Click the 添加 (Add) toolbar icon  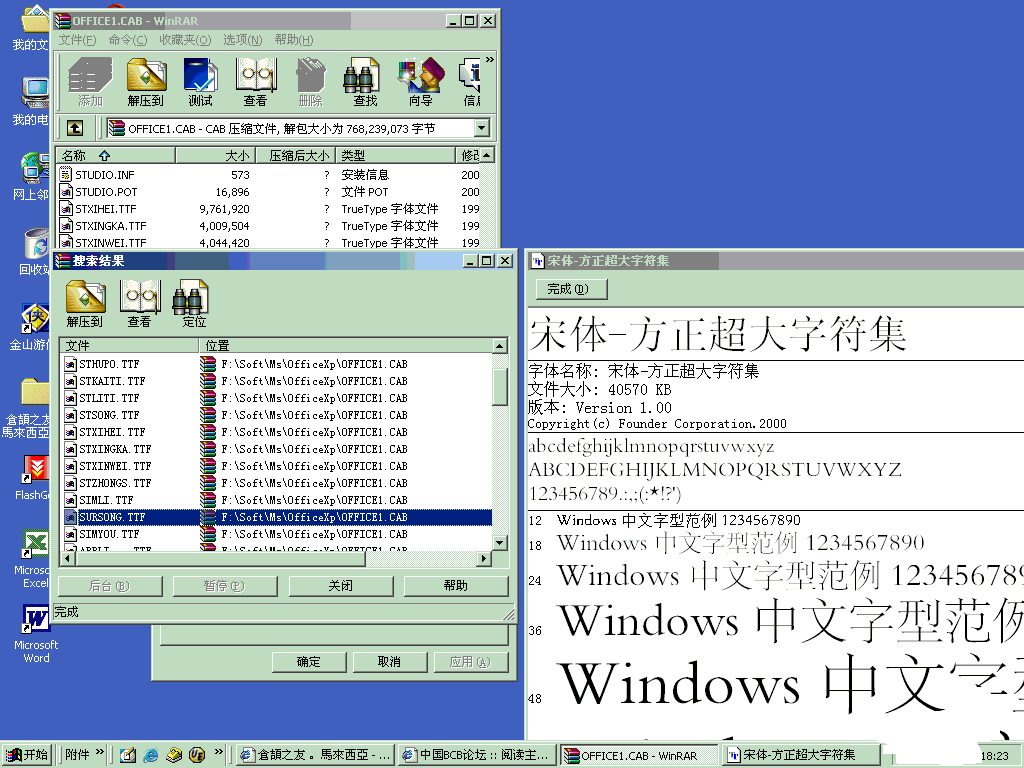coord(91,82)
